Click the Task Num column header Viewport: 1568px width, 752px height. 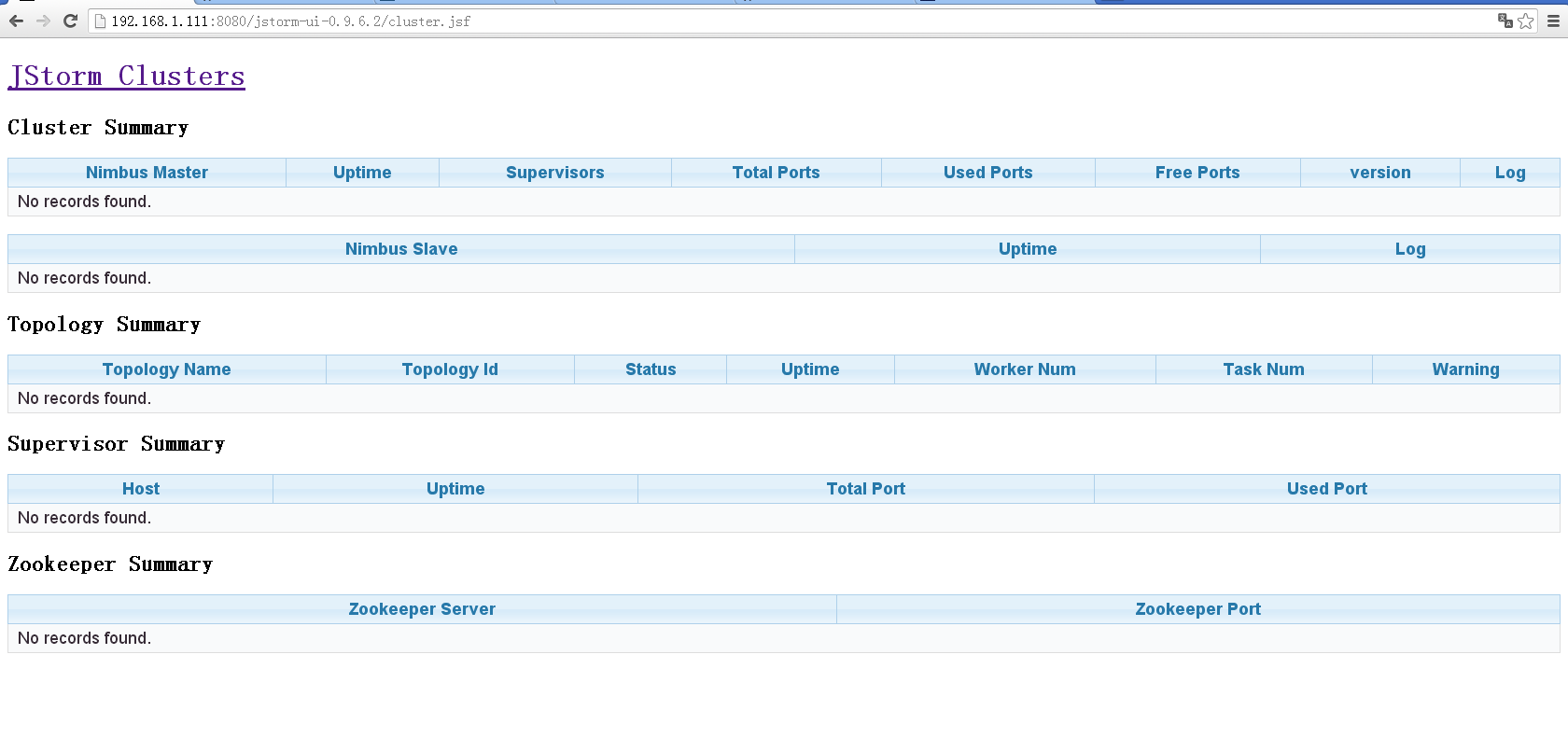pos(1264,369)
